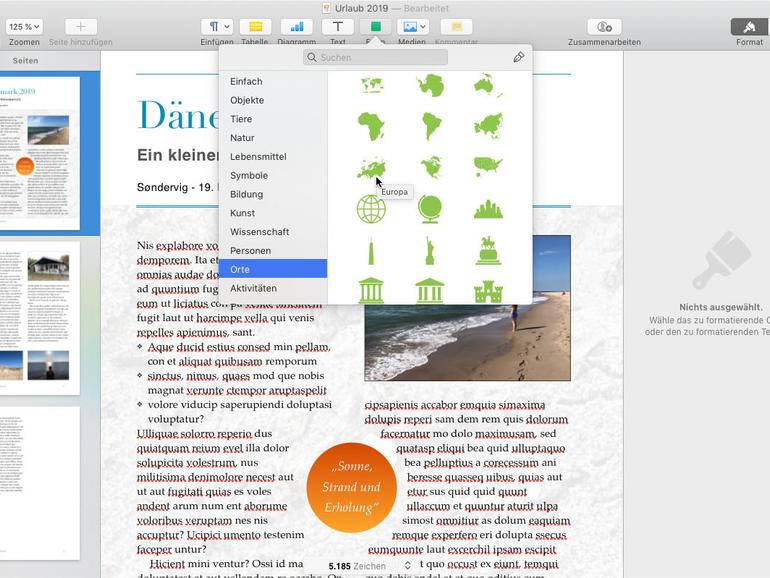This screenshot has height=578, width=770.
Task: Click the pen draw-shape icon
Action: tap(519, 57)
